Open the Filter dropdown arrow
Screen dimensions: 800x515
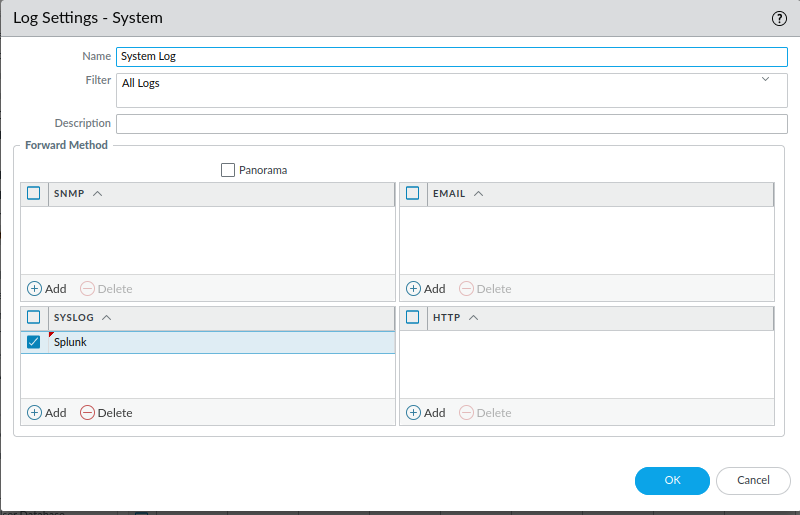click(765, 79)
